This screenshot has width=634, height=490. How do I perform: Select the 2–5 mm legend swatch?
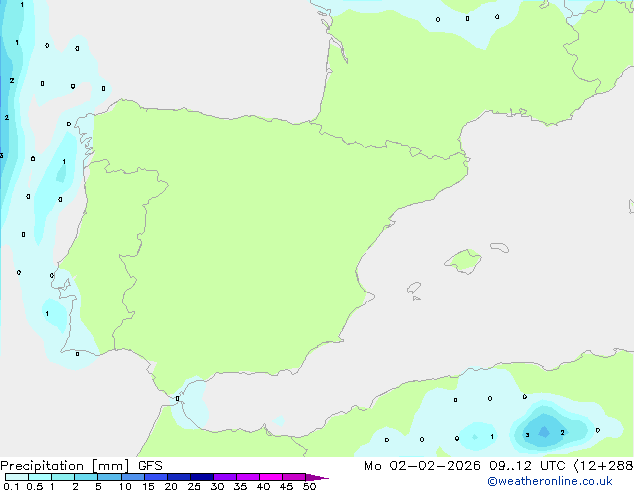pyautogui.click(x=86, y=477)
